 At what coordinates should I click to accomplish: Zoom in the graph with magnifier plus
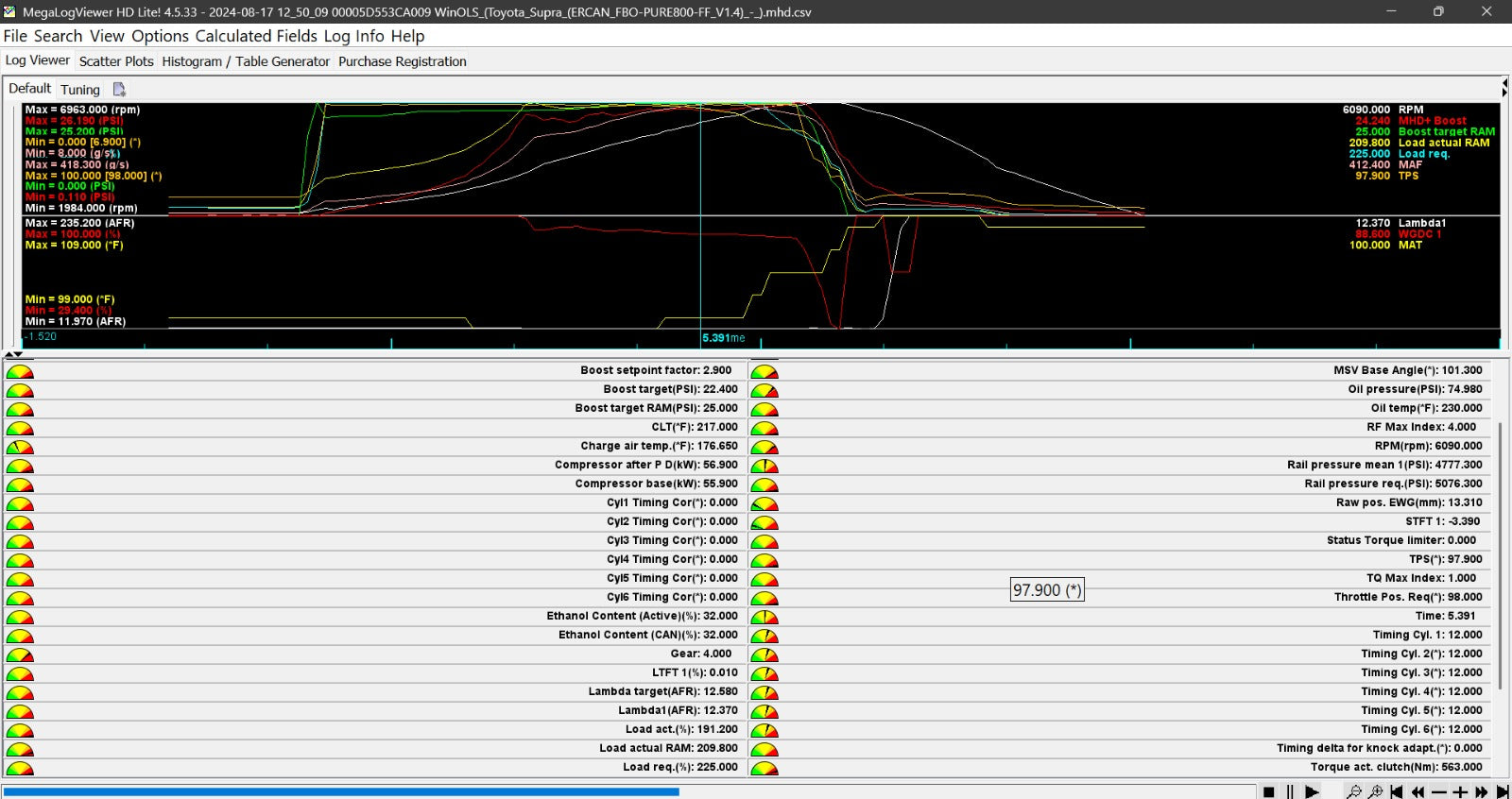tap(1376, 791)
